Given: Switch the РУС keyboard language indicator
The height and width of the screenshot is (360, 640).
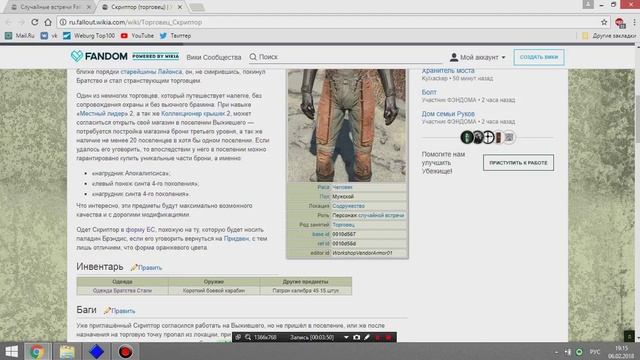Looking at the screenshot, I should point(595,352).
